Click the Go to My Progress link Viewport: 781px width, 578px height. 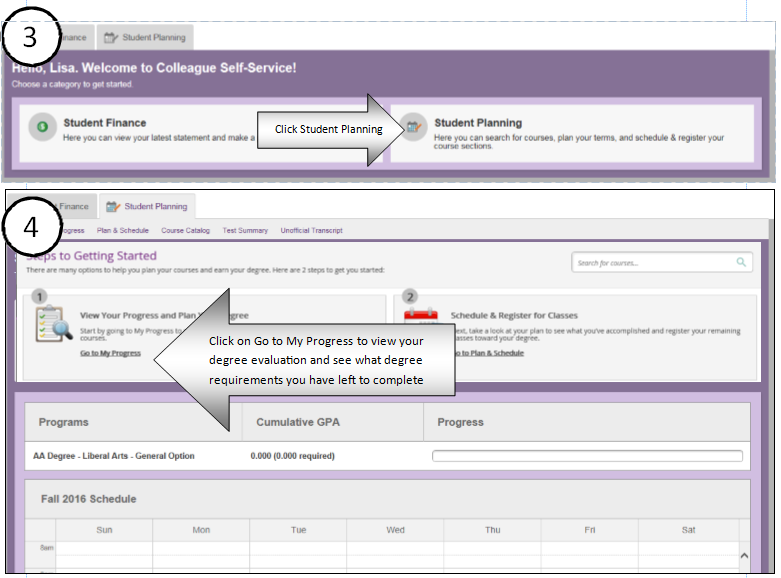(110, 353)
